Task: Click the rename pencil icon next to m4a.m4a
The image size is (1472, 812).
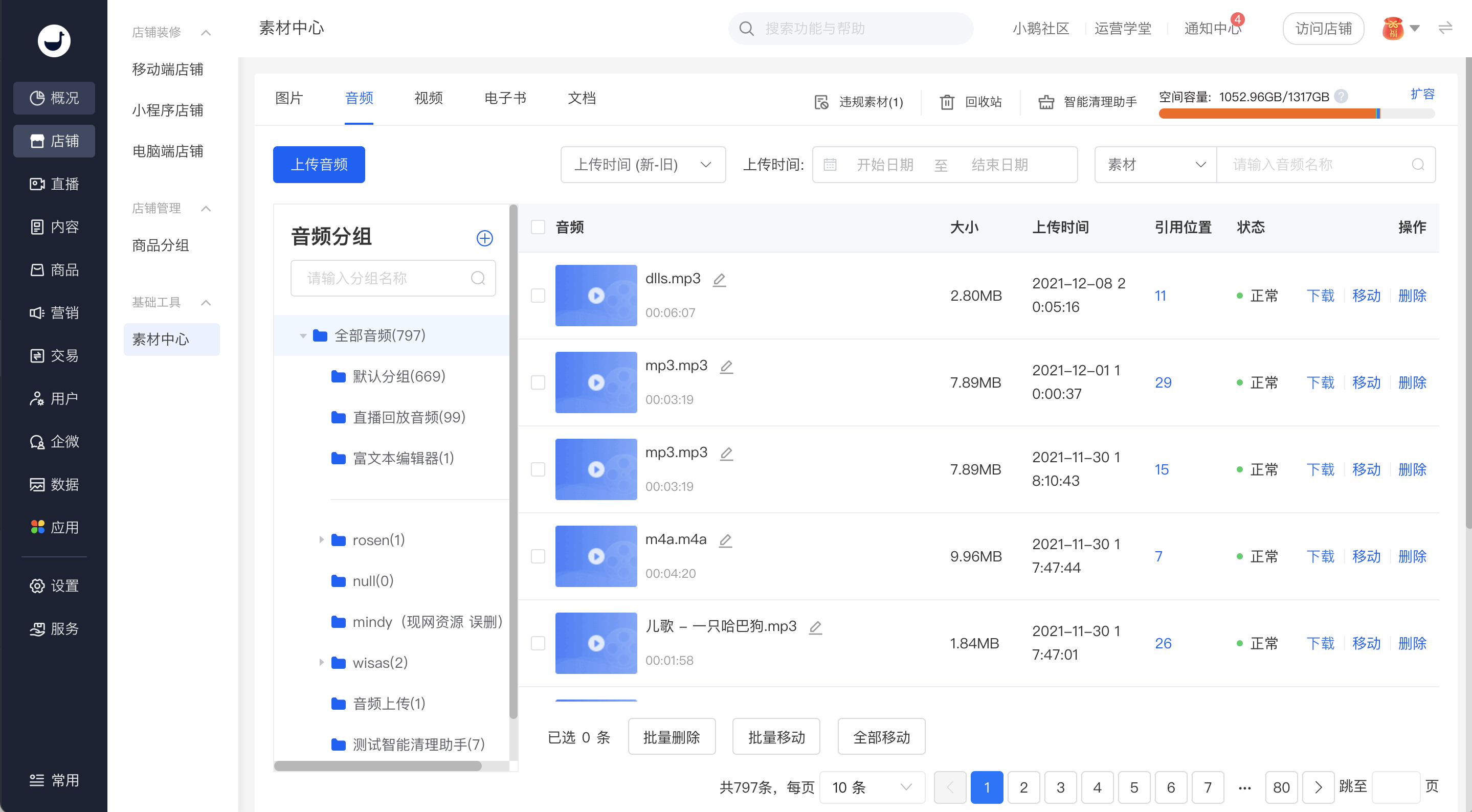Action: [x=725, y=540]
